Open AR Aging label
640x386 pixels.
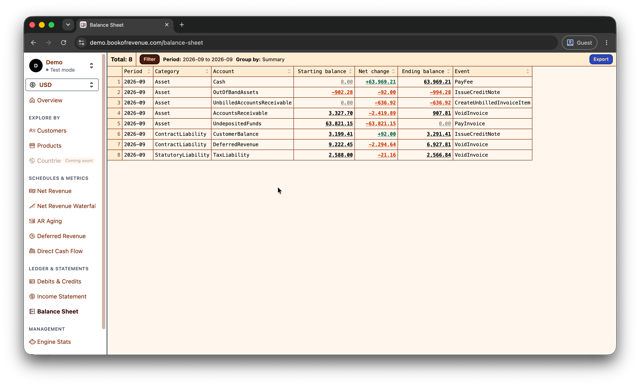coord(49,221)
